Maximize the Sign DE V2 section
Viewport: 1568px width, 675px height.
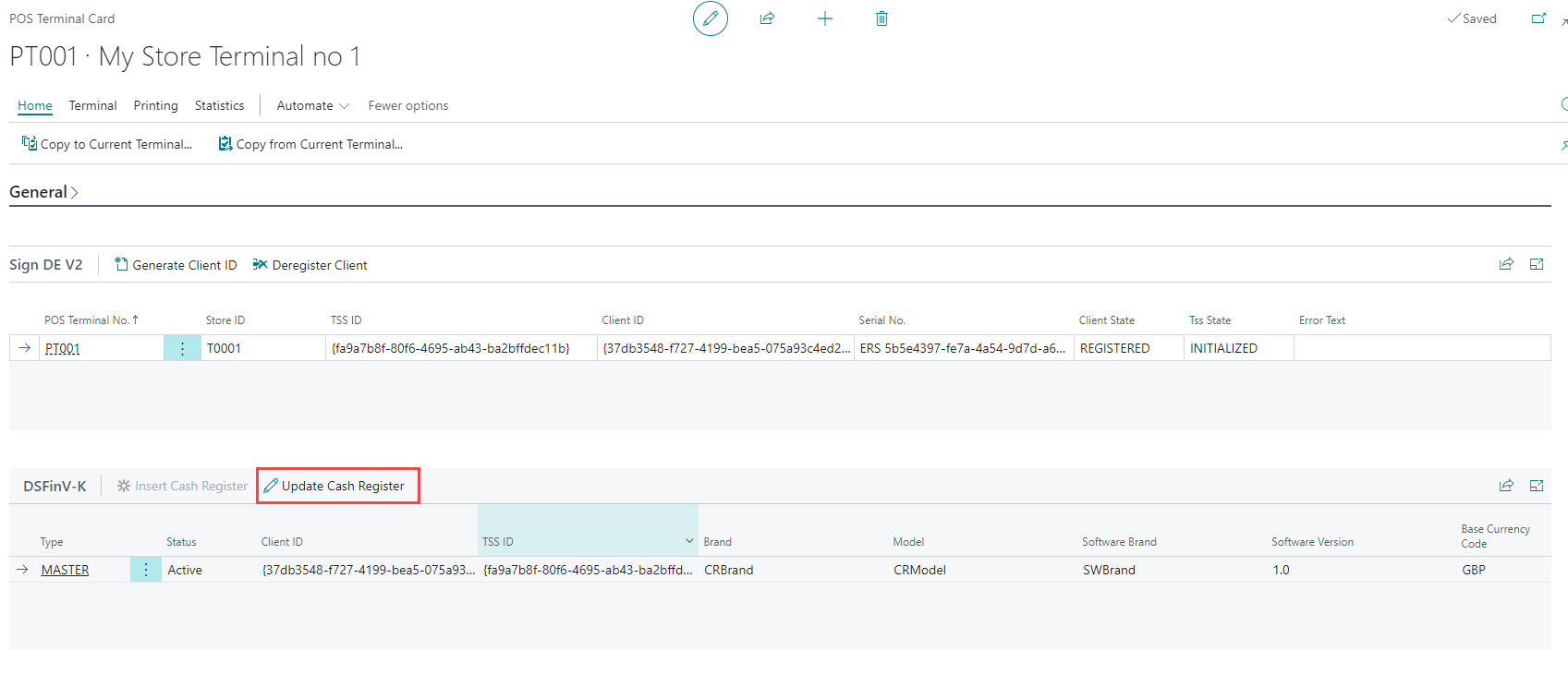pos(1537,264)
